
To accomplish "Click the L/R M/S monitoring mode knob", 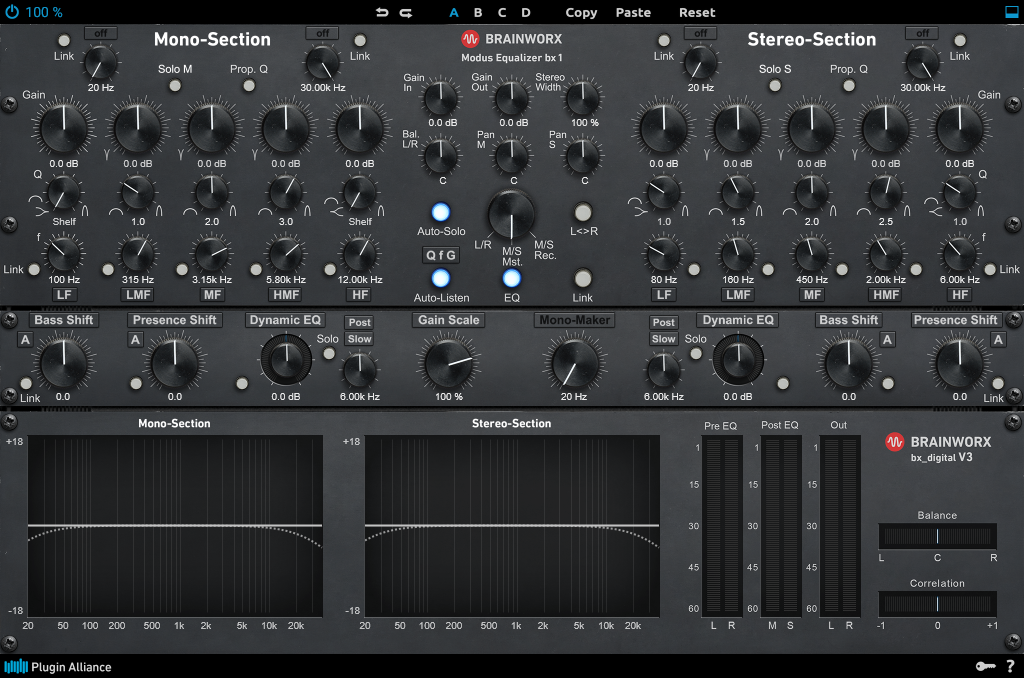I will (511, 214).
